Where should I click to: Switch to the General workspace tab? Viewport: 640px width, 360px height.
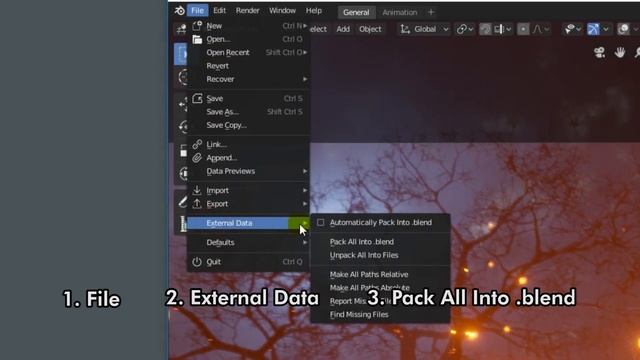[x=356, y=12]
